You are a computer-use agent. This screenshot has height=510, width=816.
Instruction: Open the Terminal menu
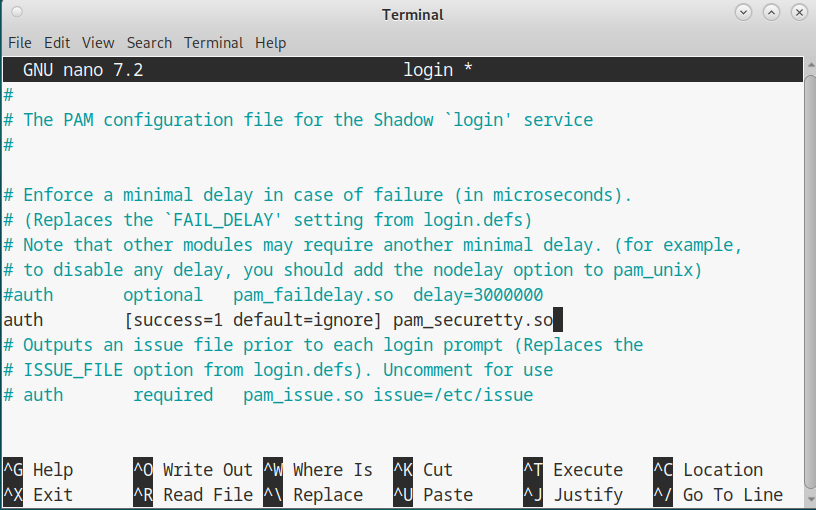[x=213, y=43]
